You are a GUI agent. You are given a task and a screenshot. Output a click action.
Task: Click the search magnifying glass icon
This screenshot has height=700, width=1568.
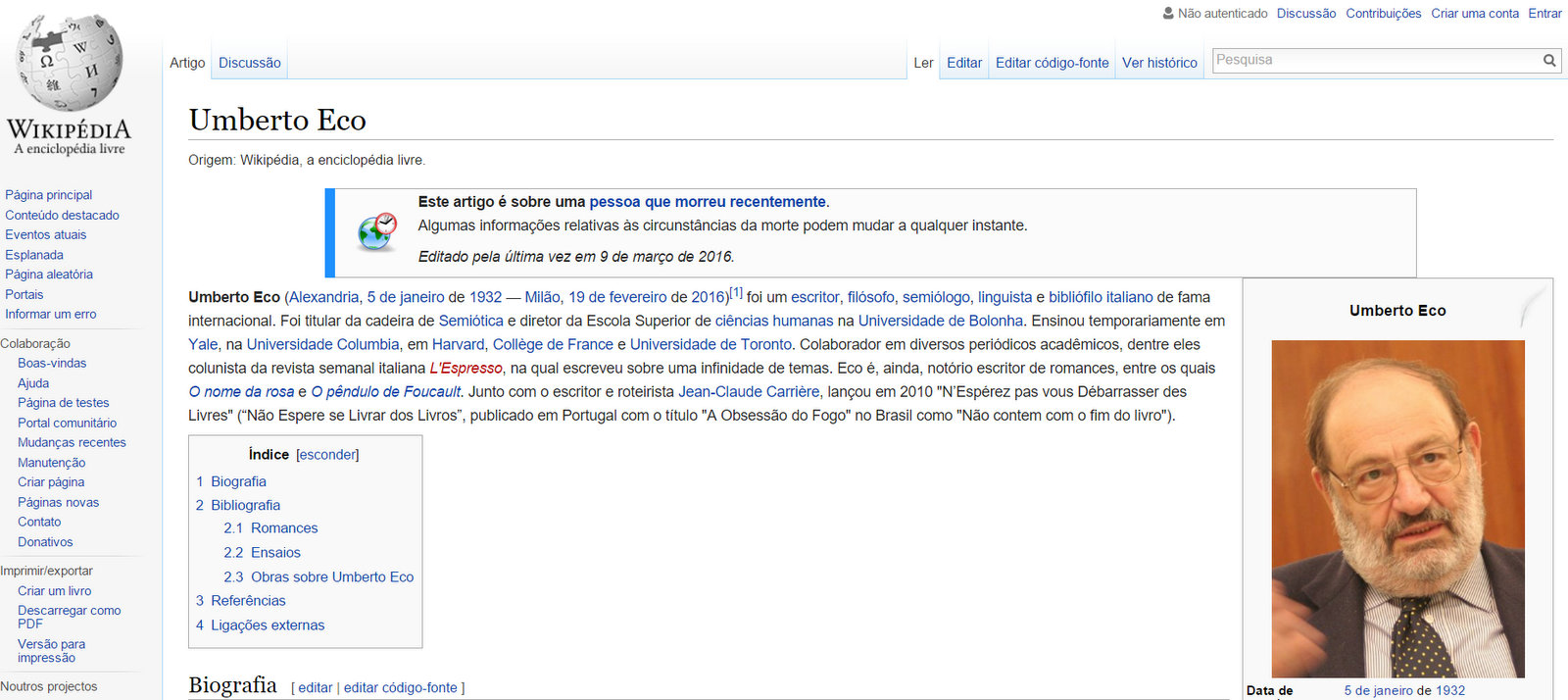pyautogui.click(x=1549, y=61)
